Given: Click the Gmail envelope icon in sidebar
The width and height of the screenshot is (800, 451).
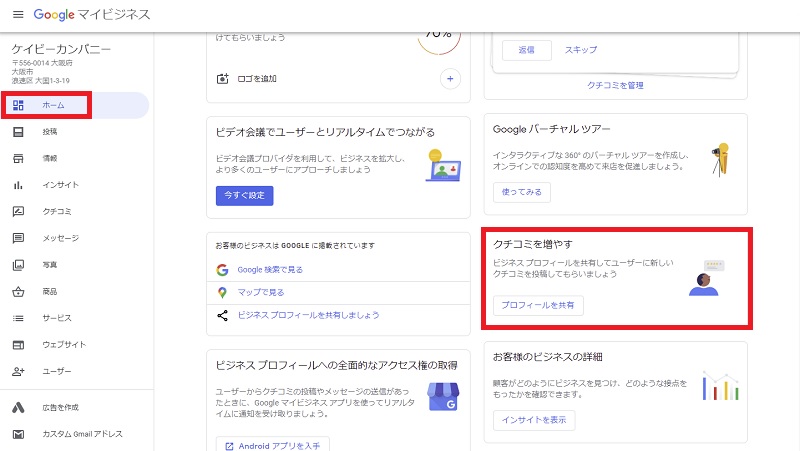Looking at the screenshot, I should click(18, 434).
